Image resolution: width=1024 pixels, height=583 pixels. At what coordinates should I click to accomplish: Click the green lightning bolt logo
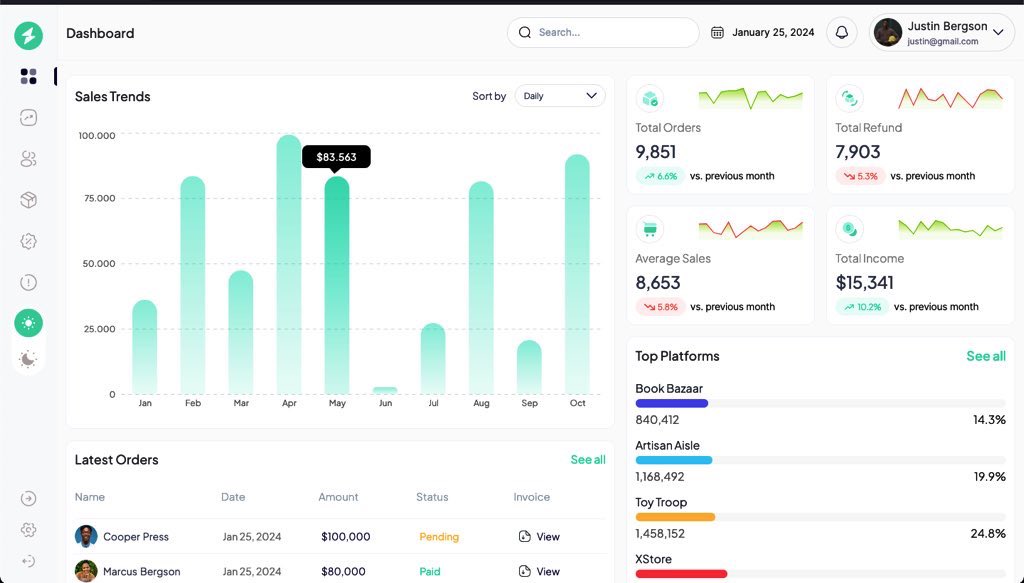[28, 35]
